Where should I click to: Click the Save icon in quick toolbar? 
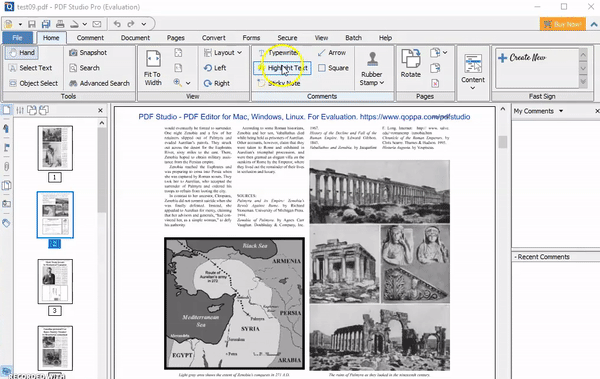tap(32, 24)
